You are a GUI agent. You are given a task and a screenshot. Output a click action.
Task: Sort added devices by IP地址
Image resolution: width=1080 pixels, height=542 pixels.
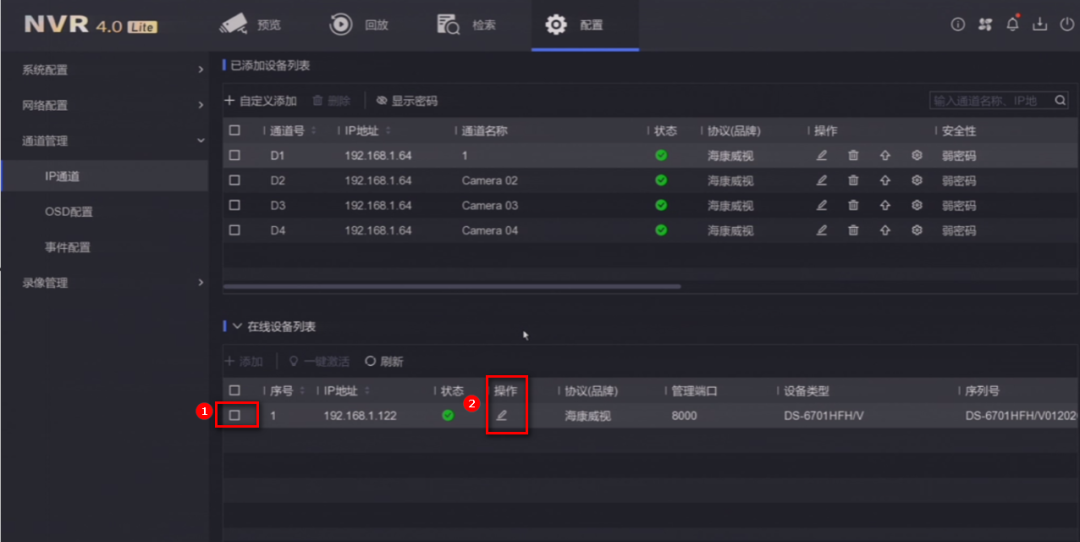point(388,131)
